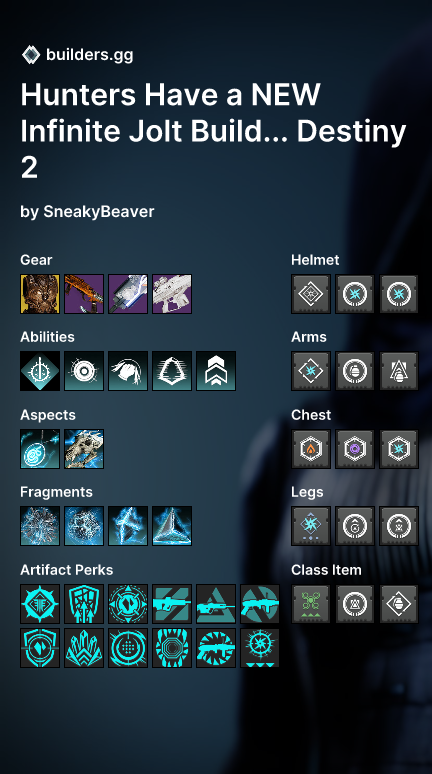This screenshot has height=774, width=432.
Task: Click the first Abilities super icon
Action: pos(40,371)
